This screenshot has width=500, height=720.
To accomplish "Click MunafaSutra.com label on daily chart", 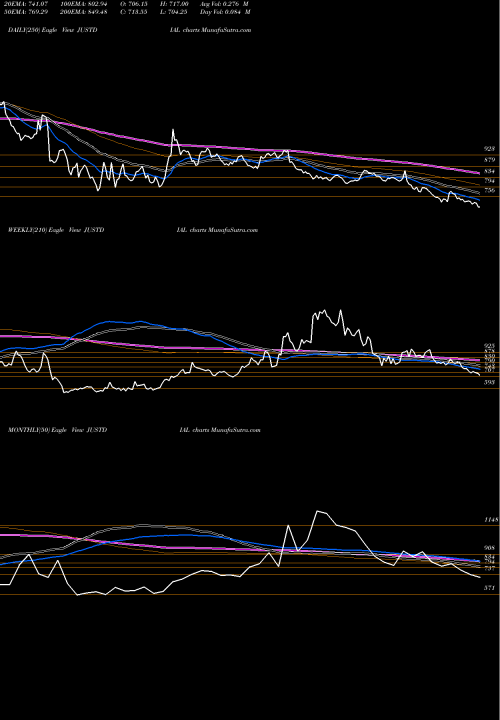I will 224,30.
